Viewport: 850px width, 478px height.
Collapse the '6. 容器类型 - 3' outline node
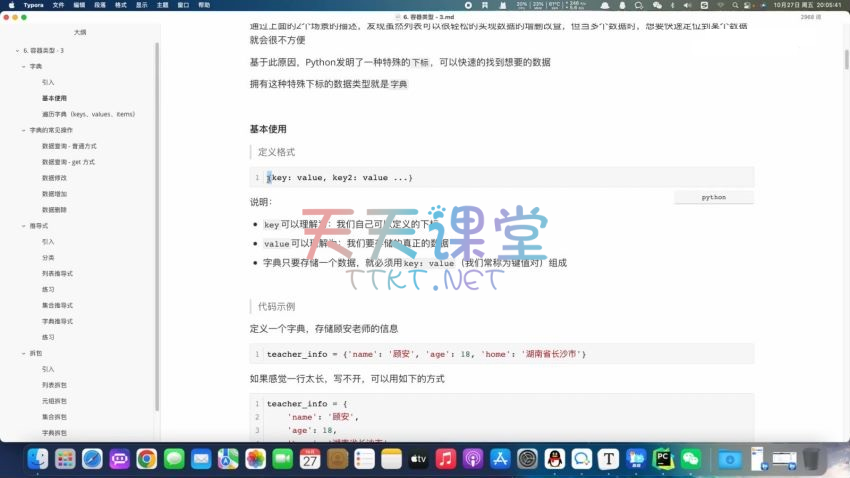click(x=17, y=50)
